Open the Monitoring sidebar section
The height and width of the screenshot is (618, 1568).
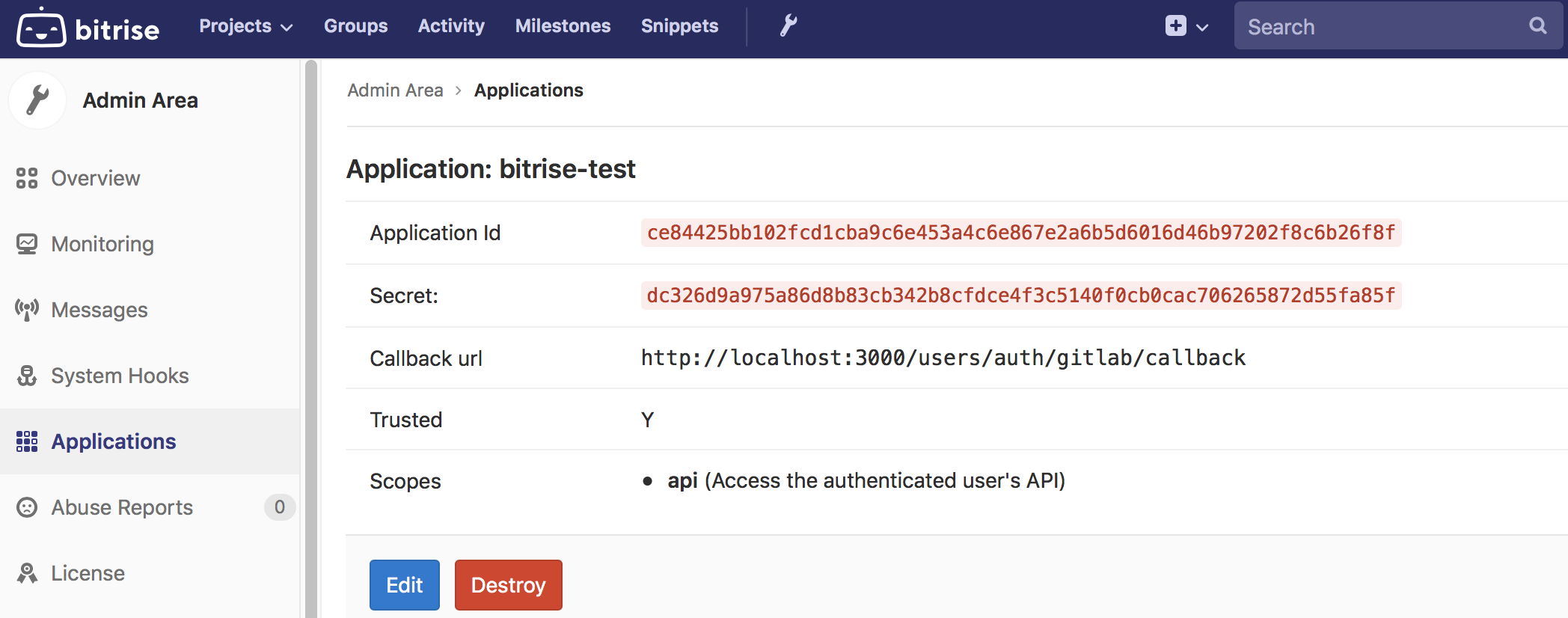click(x=150, y=244)
